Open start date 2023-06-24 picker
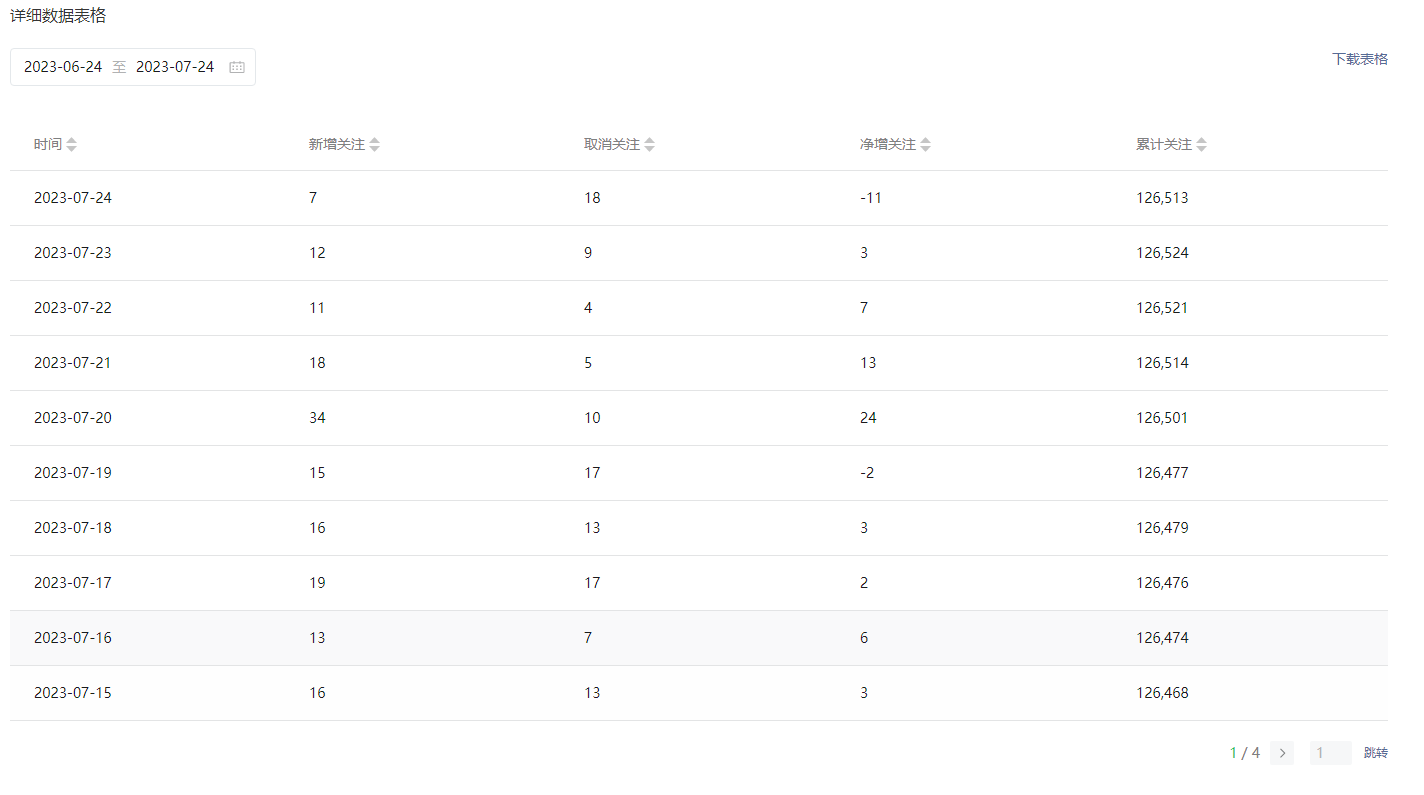The width and height of the screenshot is (1424, 795). [63, 67]
